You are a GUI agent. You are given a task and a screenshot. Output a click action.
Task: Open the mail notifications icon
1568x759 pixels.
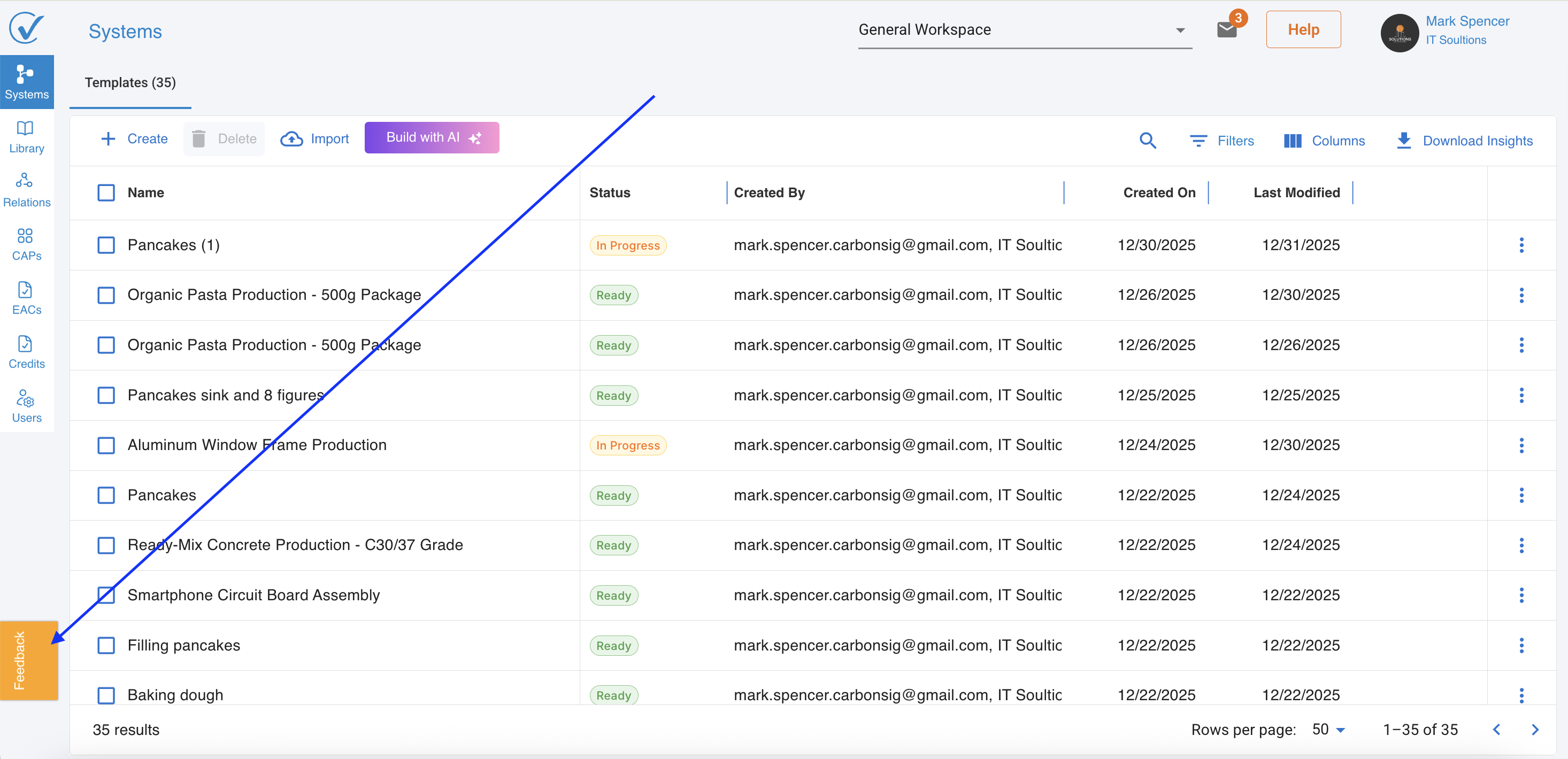(1226, 29)
